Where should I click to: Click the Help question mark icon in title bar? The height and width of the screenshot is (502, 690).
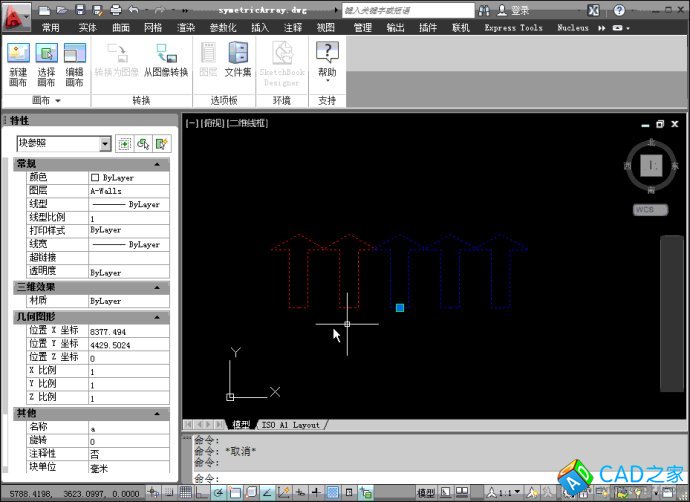pyautogui.click(x=619, y=10)
